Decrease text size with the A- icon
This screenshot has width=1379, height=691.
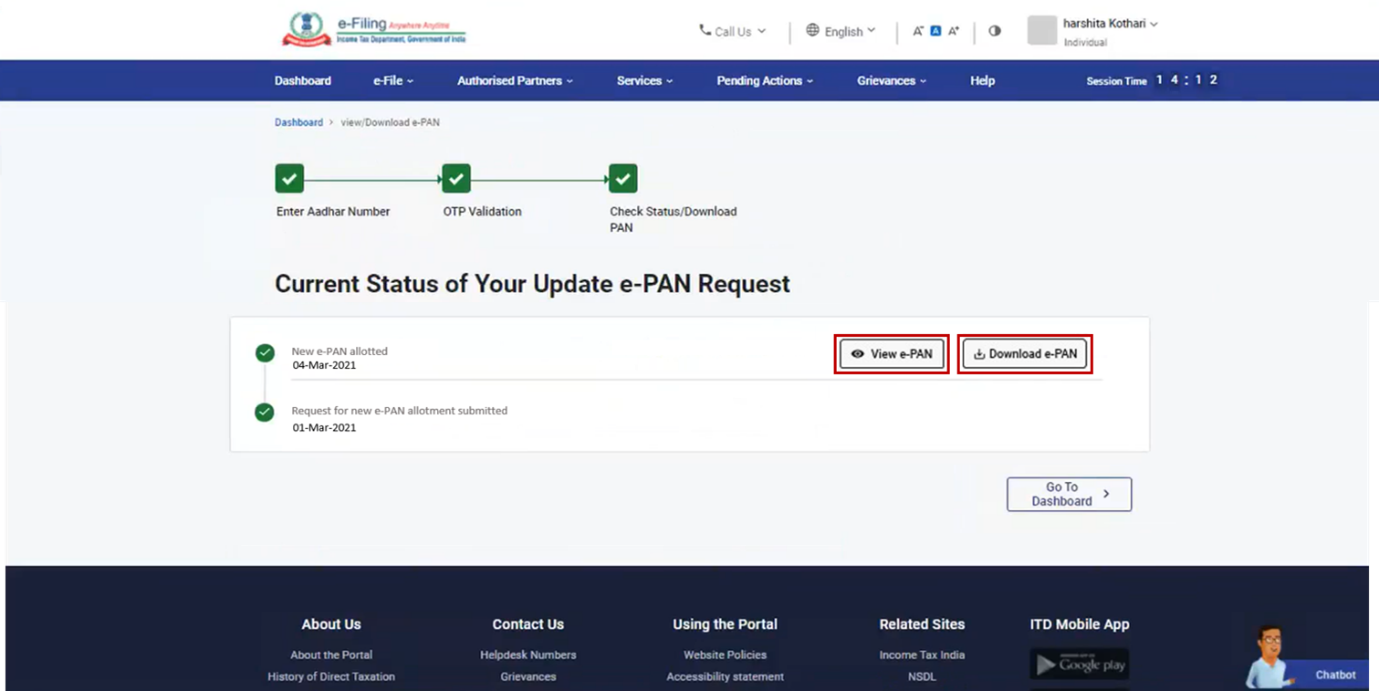(917, 31)
